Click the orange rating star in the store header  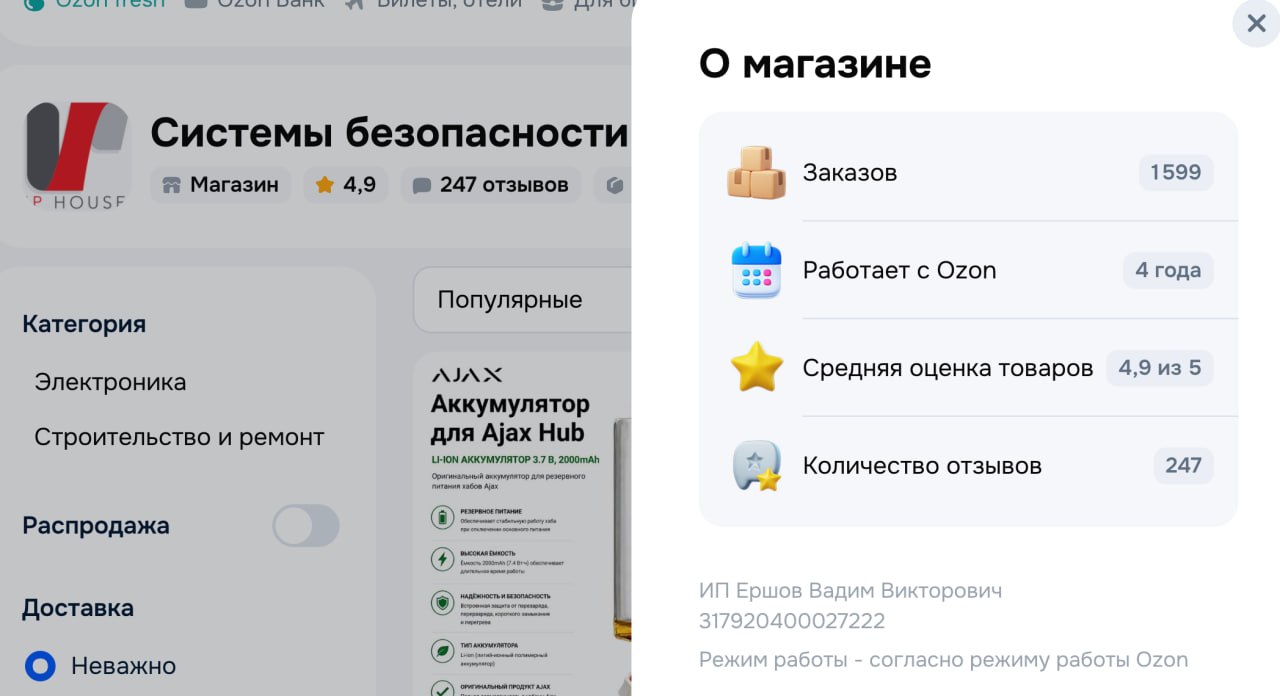(324, 185)
